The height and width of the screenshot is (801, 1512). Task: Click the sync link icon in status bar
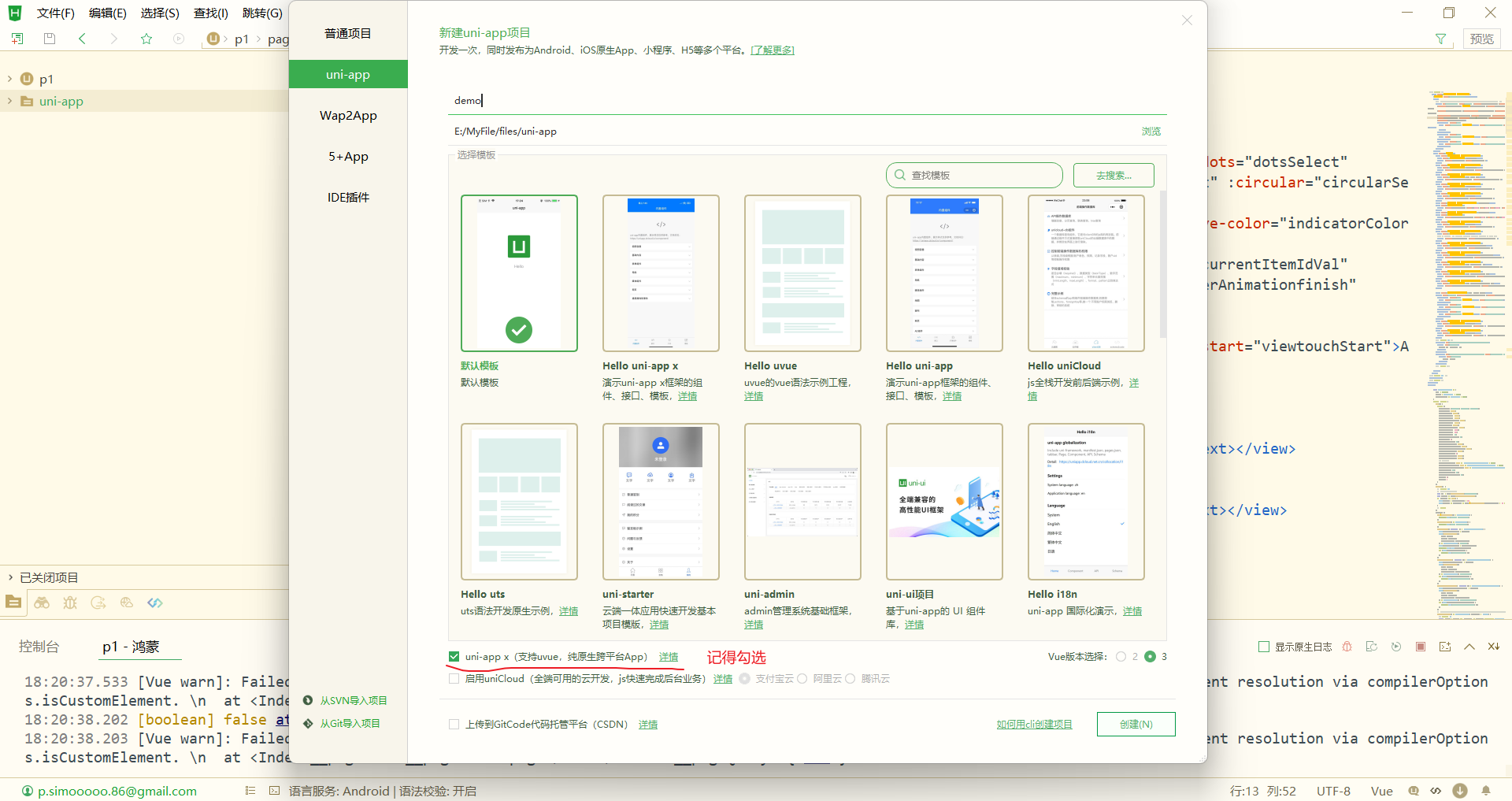click(x=1436, y=791)
